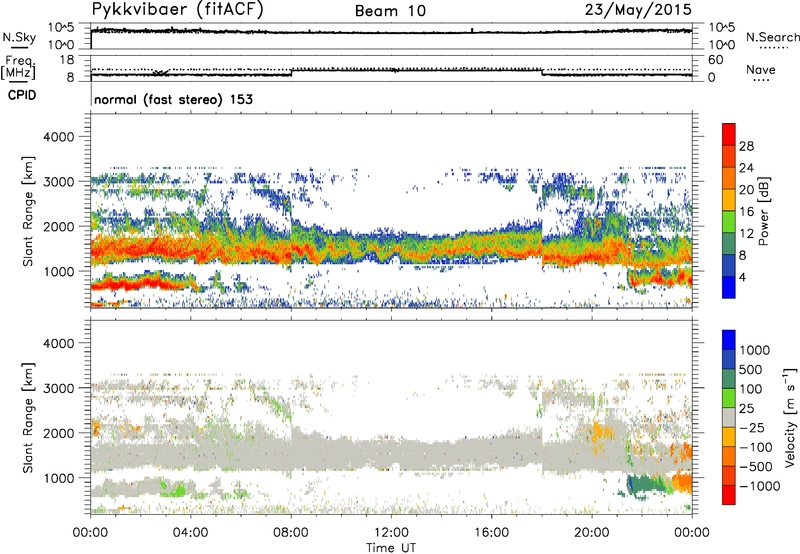Click the "10^0" label beside N.Sky
The height and width of the screenshot is (554, 800).
click(x=61, y=45)
